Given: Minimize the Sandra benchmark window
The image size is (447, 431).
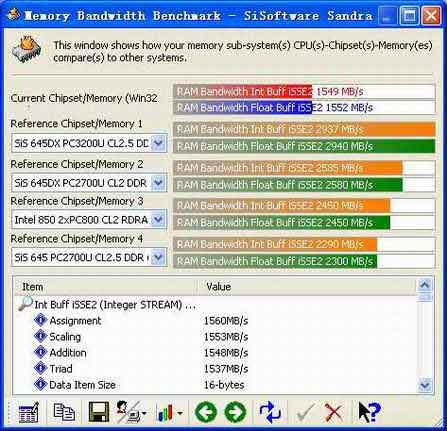Looking at the screenshot, I should pyautogui.click(x=387, y=16).
